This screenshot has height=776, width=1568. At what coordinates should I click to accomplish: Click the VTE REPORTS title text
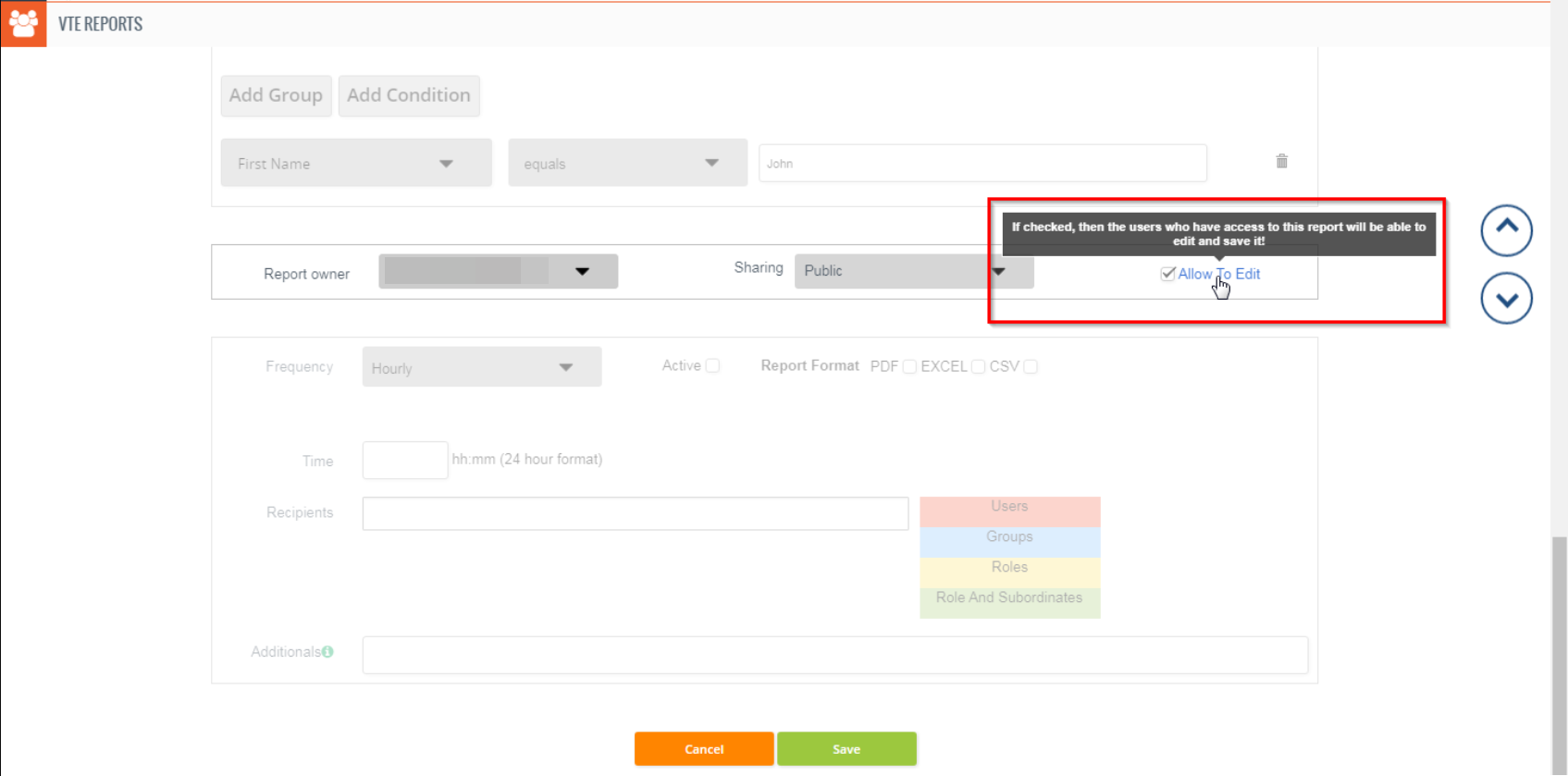pyautogui.click(x=100, y=24)
